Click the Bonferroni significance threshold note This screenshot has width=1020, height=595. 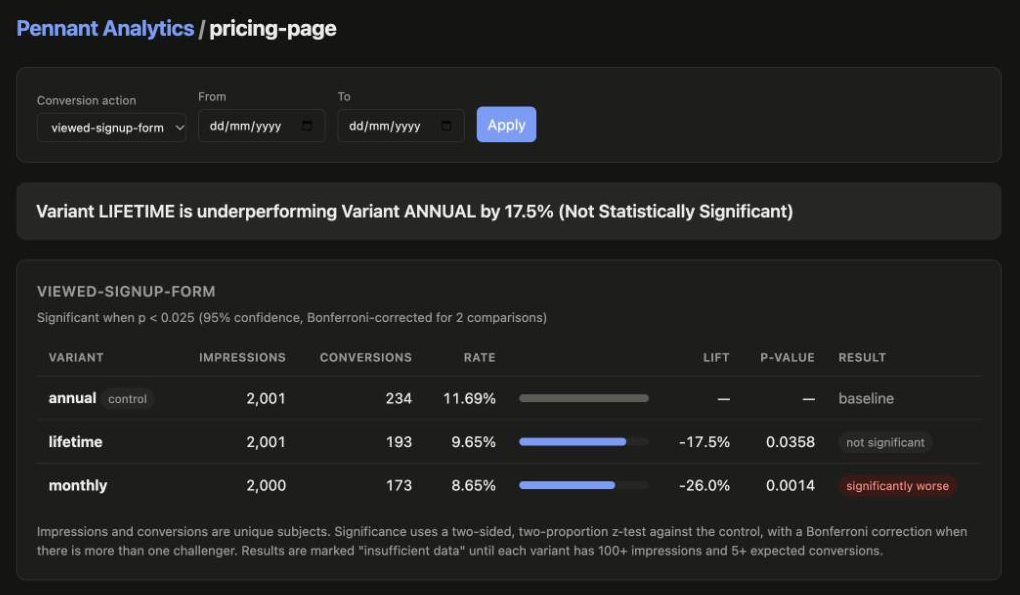pos(292,317)
